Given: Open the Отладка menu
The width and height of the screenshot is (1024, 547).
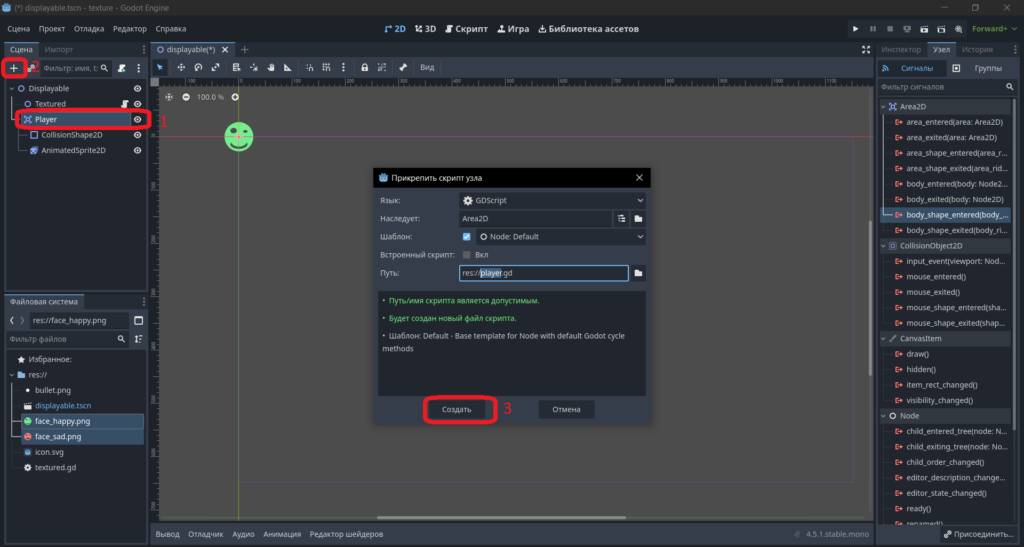Looking at the screenshot, I should click(x=89, y=29).
